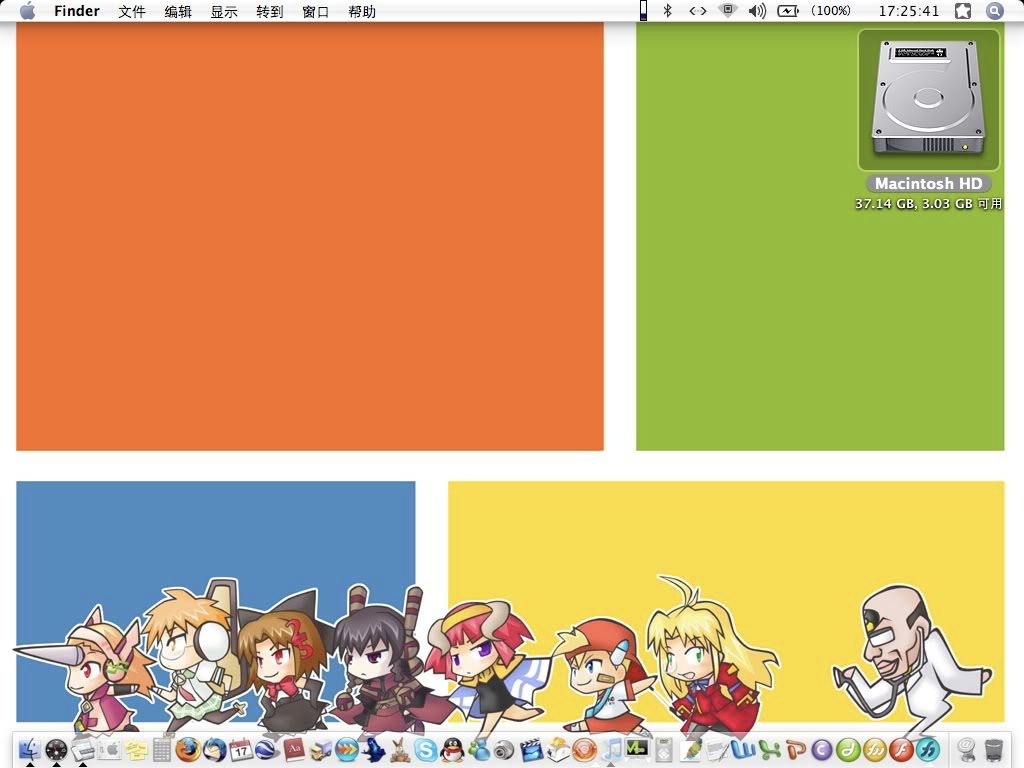This screenshot has height=768, width=1024.
Task: Open the 文件 menu
Action: pos(132,11)
